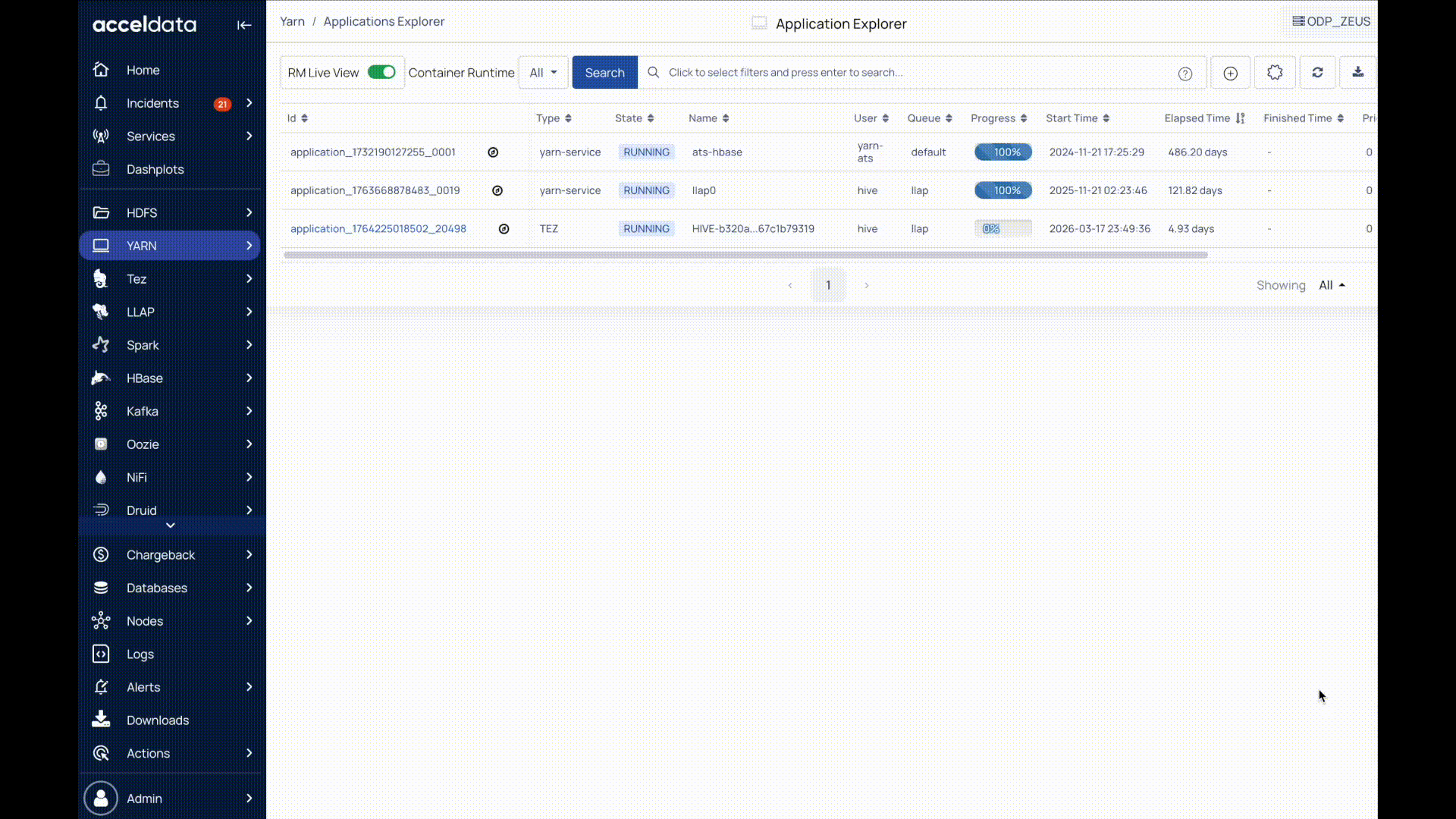This screenshot has width=1456, height=819.
Task: Collapse the sidebar with the arrow icon
Action: pyautogui.click(x=243, y=25)
